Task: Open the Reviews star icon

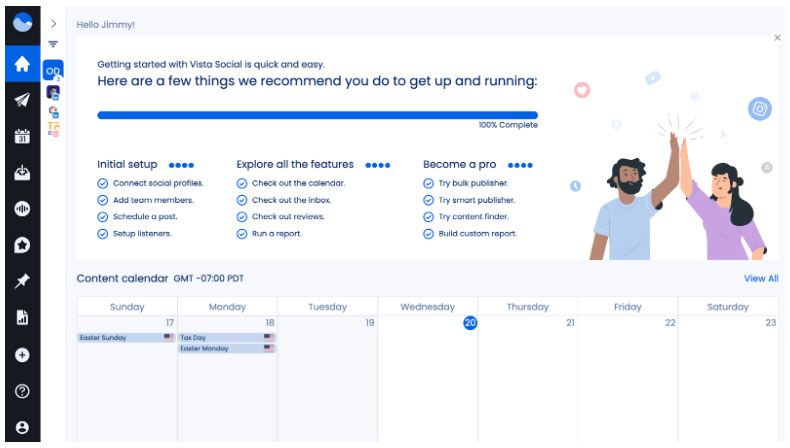Action: (x=22, y=245)
